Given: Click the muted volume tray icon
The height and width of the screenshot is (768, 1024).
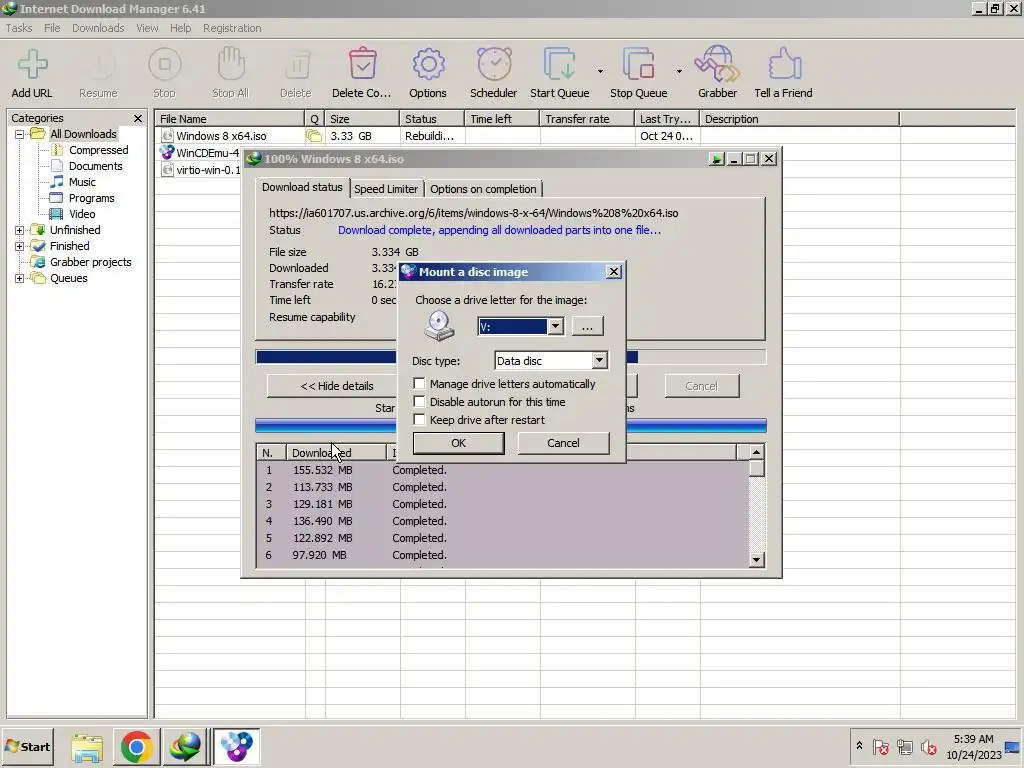Looking at the screenshot, I should [928, 746].
